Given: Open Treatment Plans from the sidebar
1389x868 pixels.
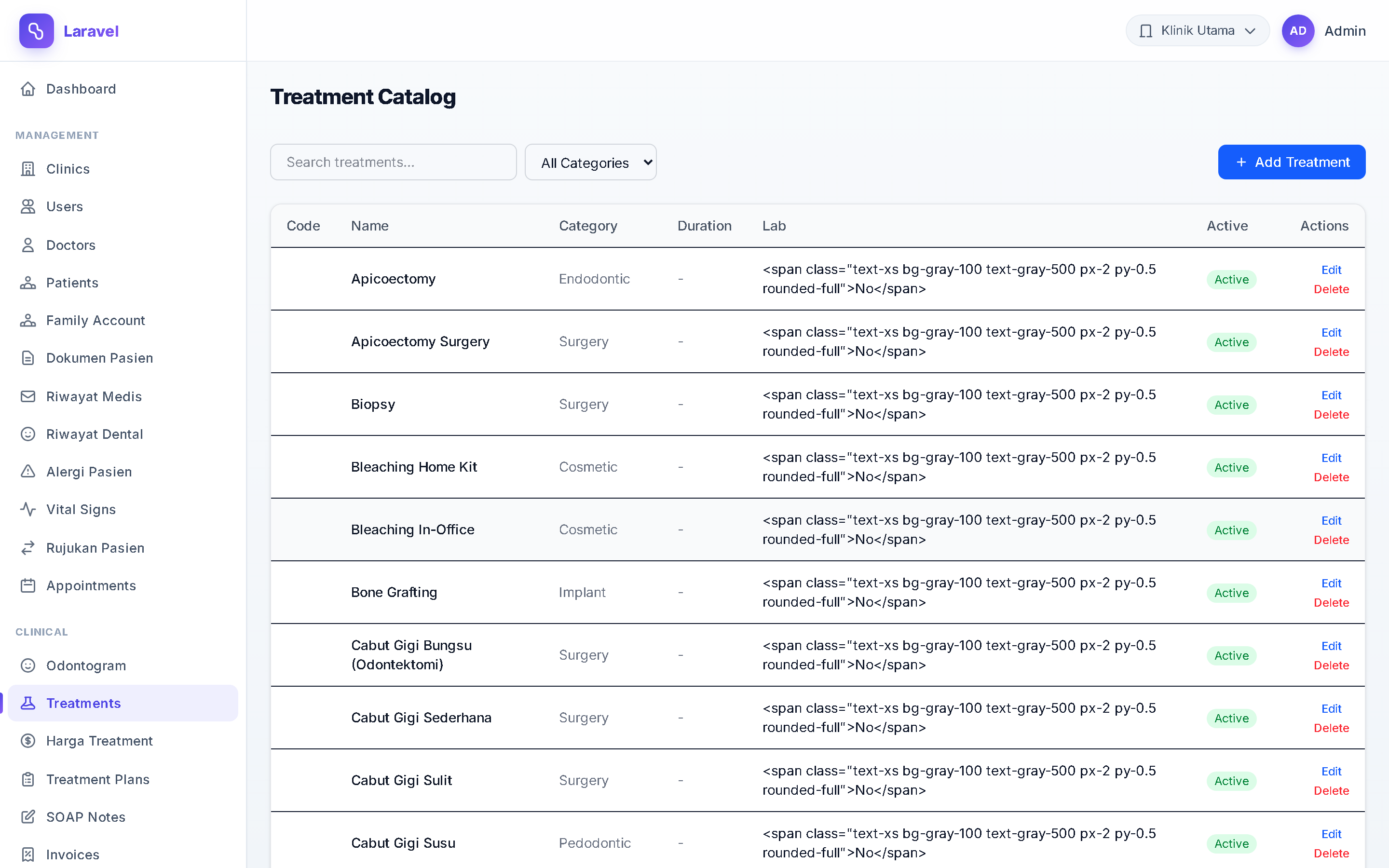Looking at the screenshot, I should tap(123, 780).
